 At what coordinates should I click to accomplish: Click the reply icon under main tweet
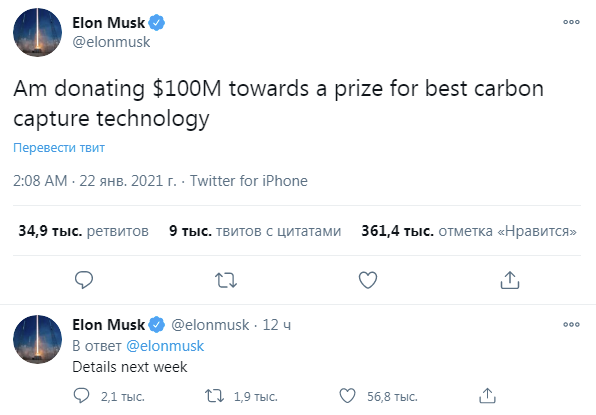84,280
